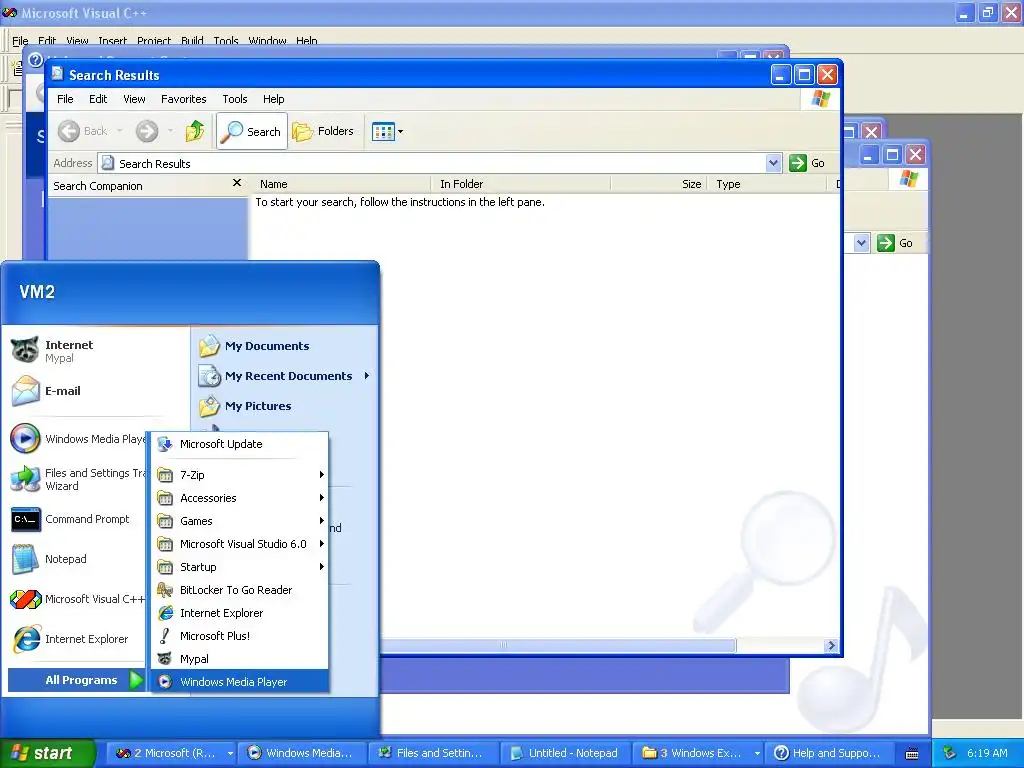1024x768 pixels.
Task: Click the Start button
Action: [47, 753]
